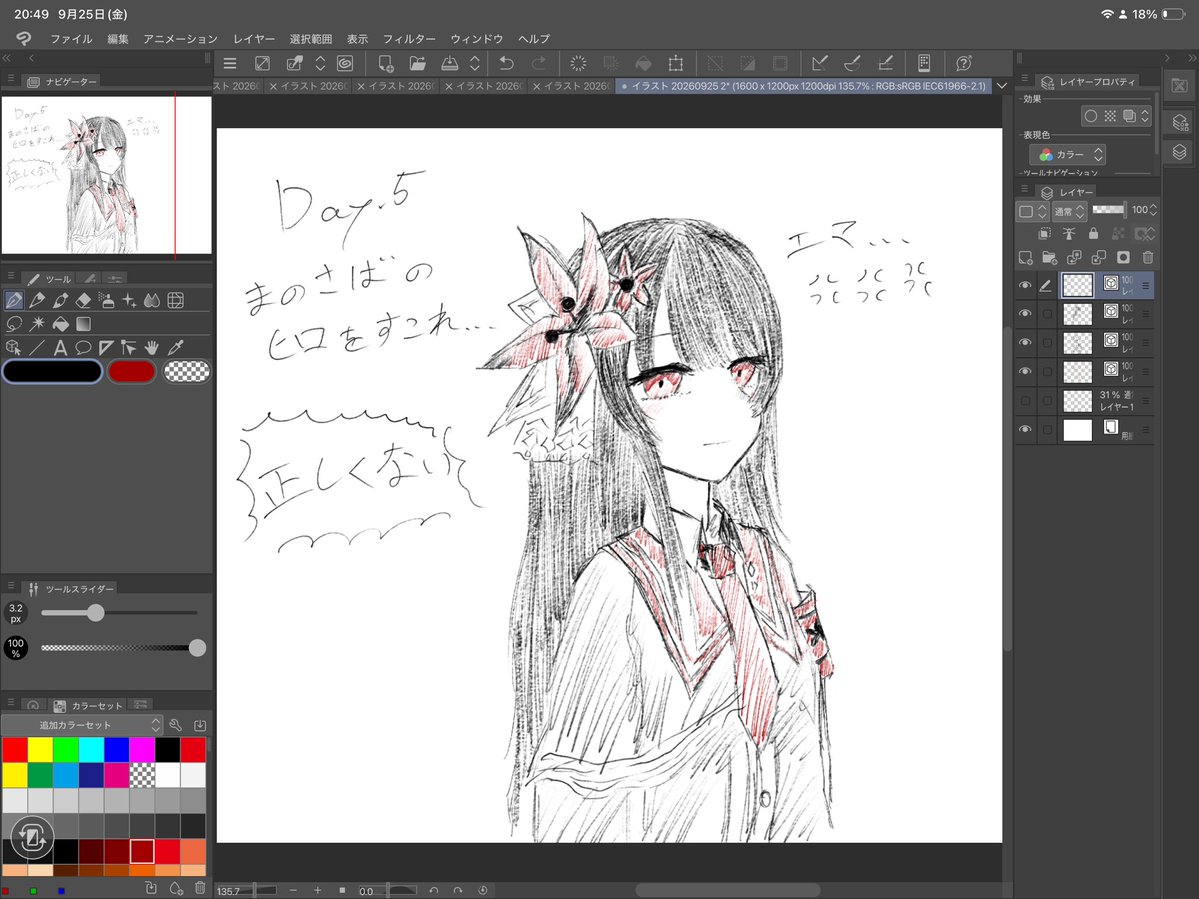
Task: Expand arrows beside the save icon in command bar
Action: tap(474, 63)
